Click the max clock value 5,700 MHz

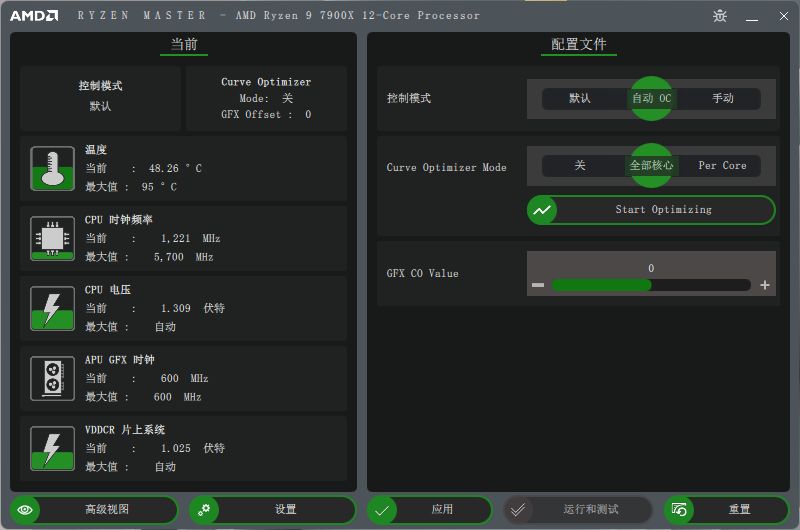[x=184, y=257]
